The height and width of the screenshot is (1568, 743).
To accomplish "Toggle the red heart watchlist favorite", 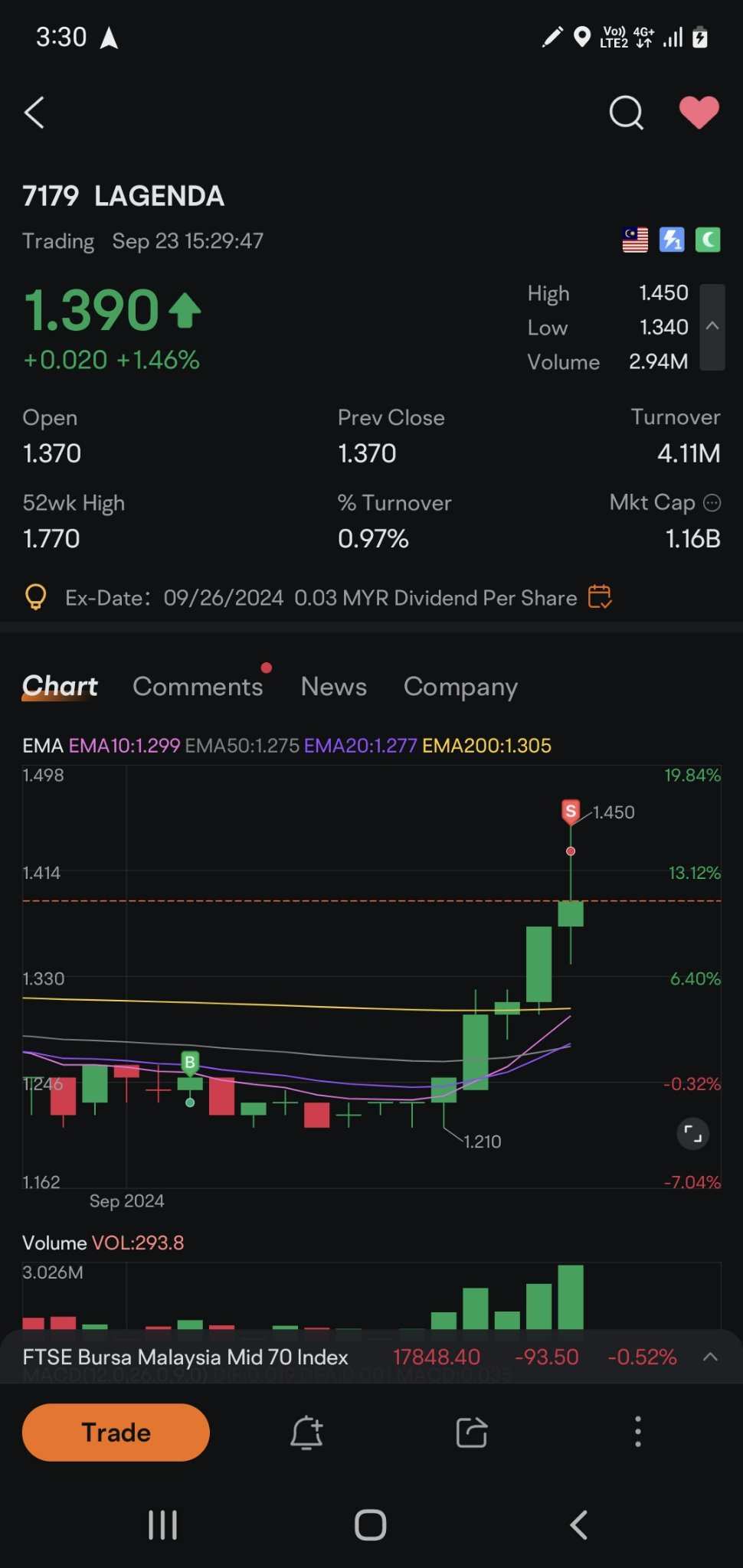I will click(699, 113).
